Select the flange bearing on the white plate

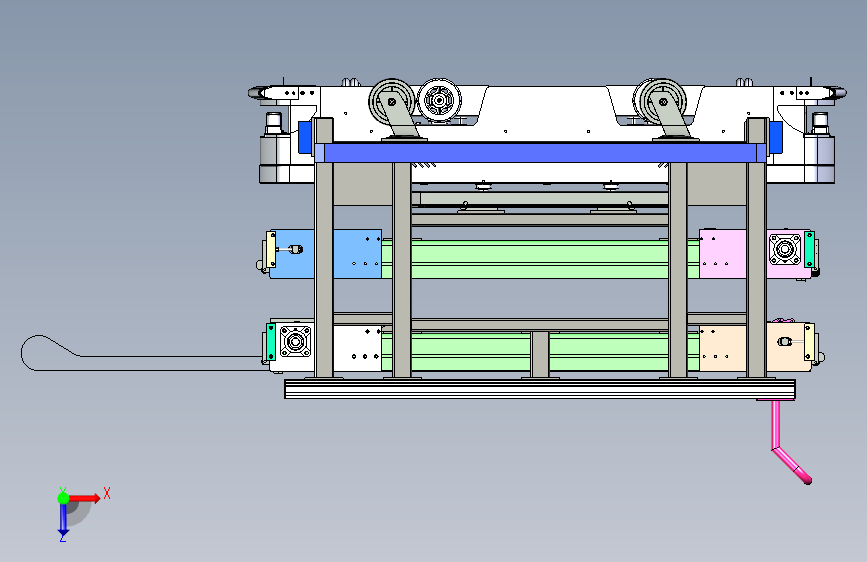295,341
